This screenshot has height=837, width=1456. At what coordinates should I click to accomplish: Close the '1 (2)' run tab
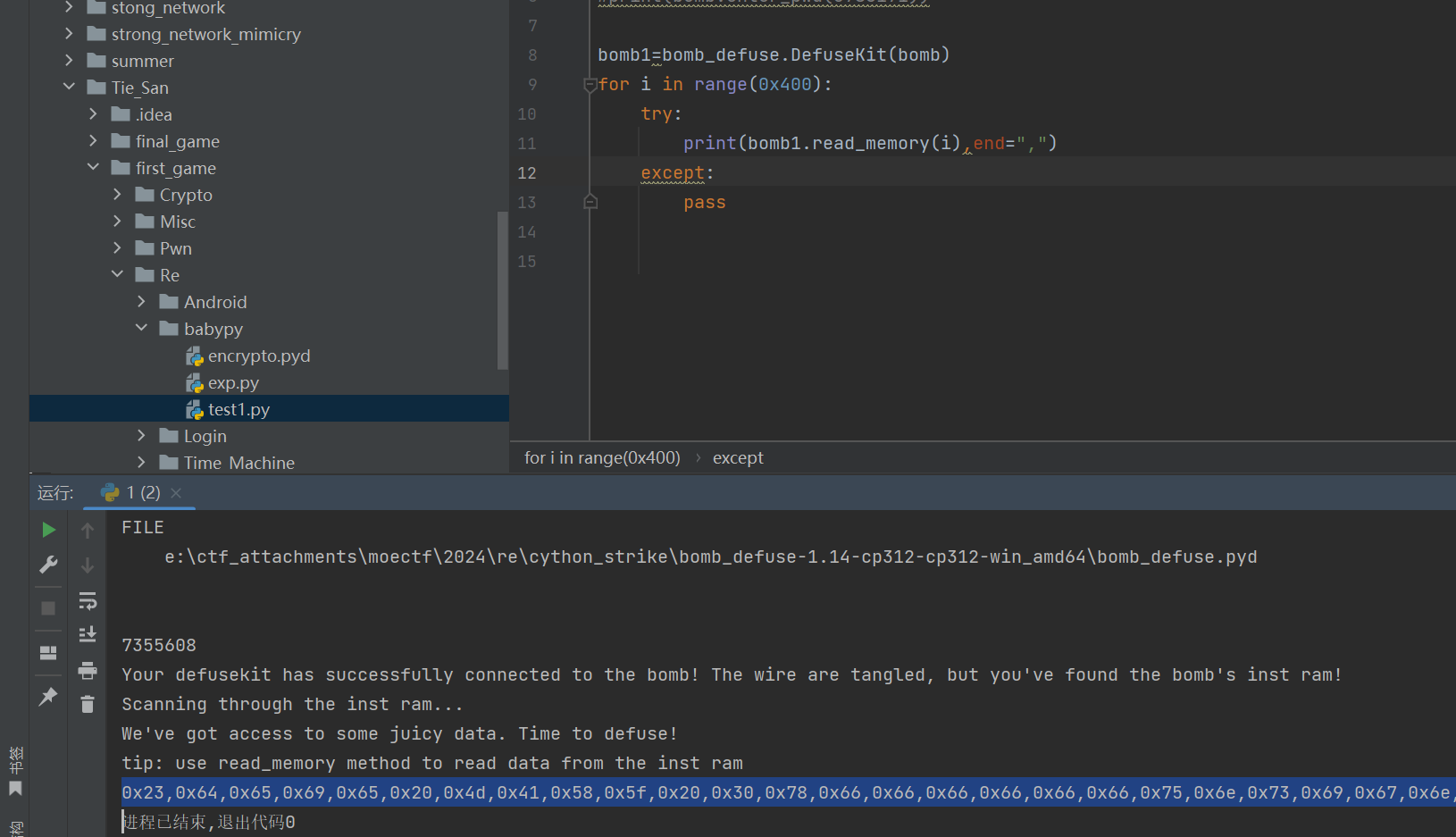point(176,493)
